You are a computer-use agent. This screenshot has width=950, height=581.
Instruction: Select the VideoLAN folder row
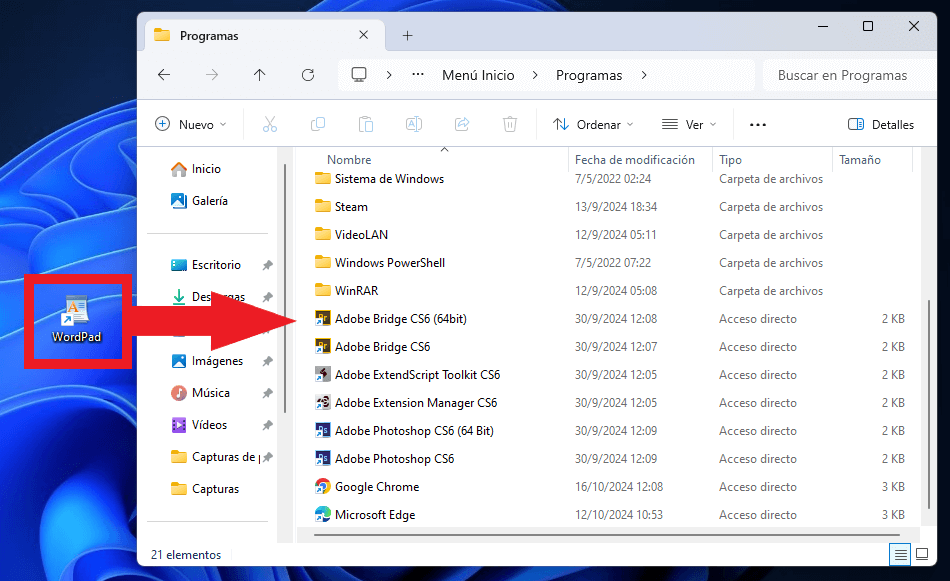608,234
